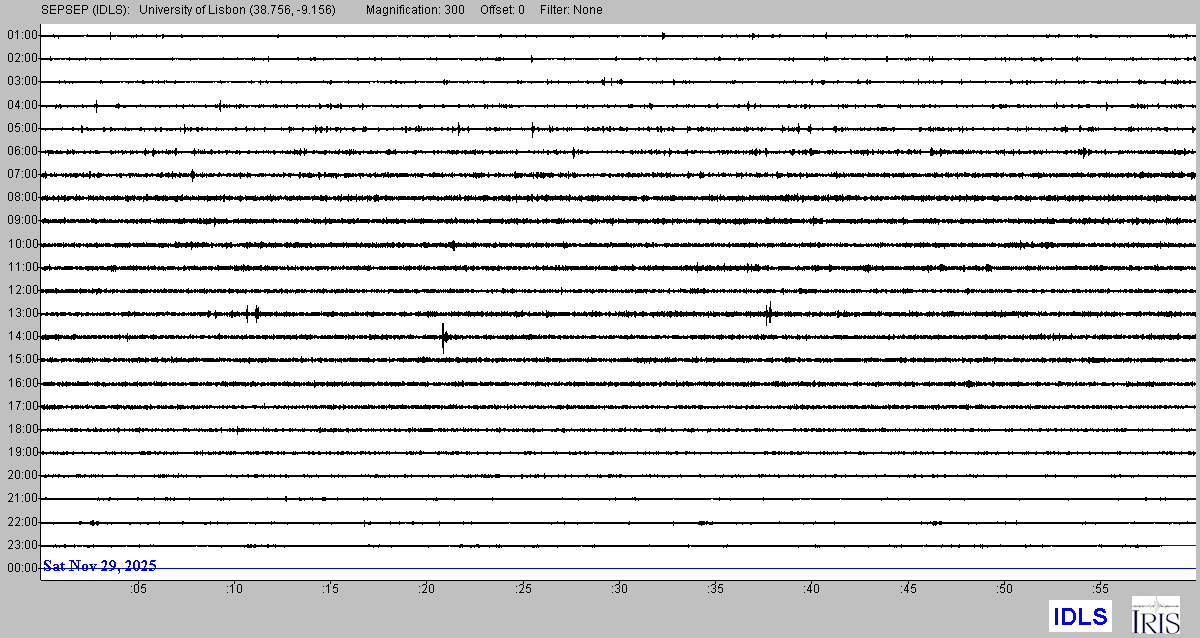
Task: Select the 14:00 hour label
Action: point(22,337)
